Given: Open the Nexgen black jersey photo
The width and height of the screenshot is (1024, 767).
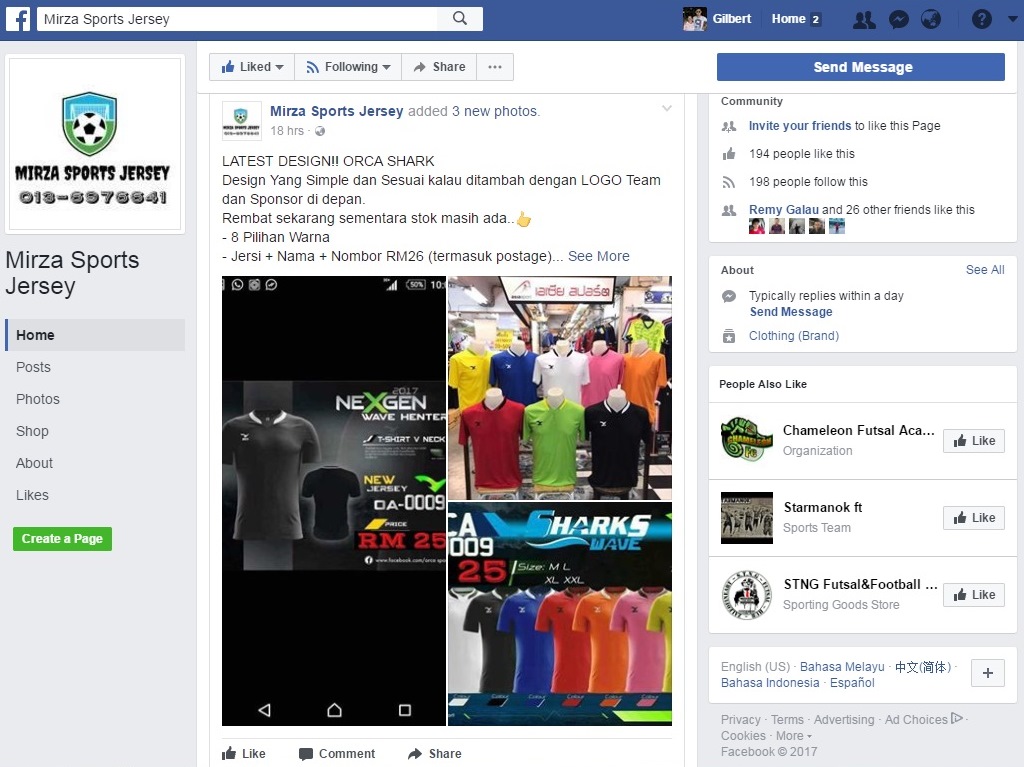Looking at the screenshot, I should 334,501.
